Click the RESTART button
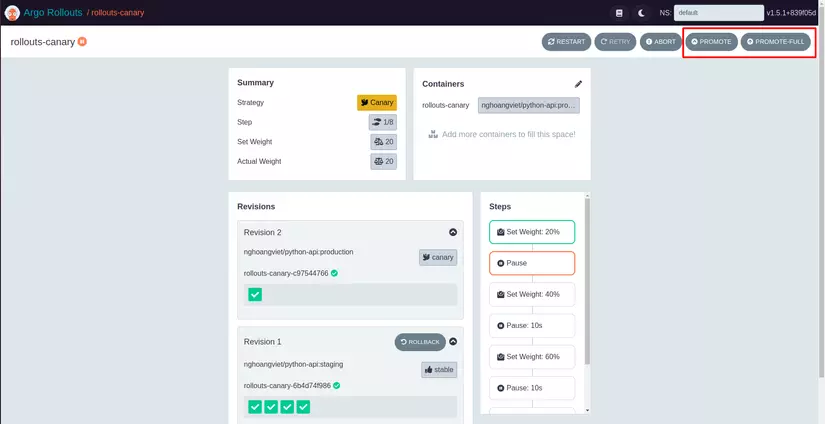 [566, 42]
